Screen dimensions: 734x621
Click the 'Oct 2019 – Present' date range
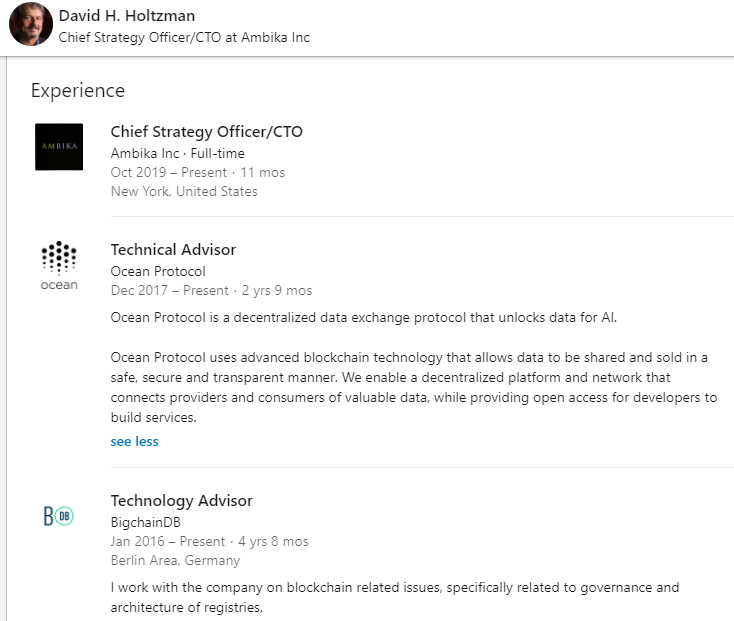click(x=169, y=172)
